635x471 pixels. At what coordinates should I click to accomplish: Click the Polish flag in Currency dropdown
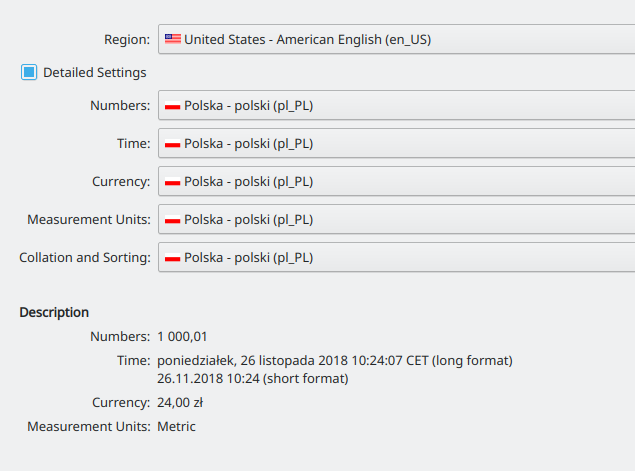pyautogui.click(x=173, y=181)
